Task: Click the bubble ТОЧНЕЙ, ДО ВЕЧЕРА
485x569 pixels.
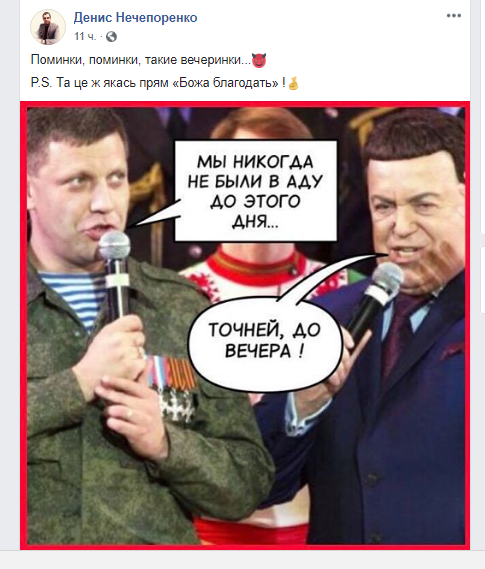Action: [265, 341]
